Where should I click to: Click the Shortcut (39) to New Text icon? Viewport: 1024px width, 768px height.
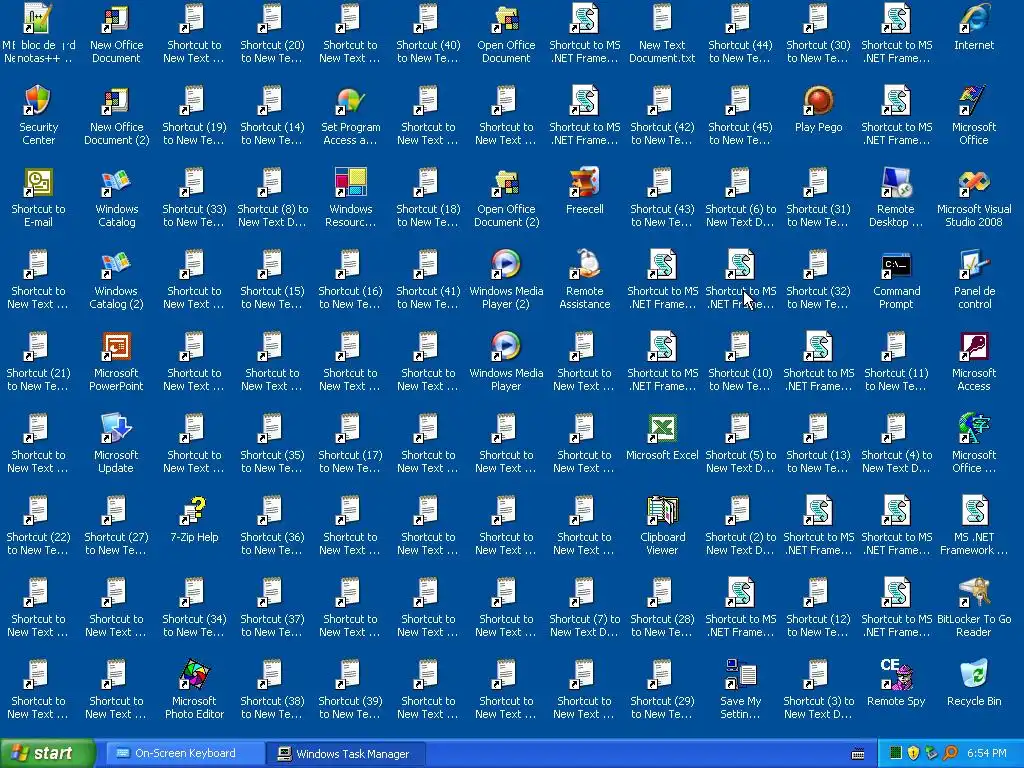point(350,688)
